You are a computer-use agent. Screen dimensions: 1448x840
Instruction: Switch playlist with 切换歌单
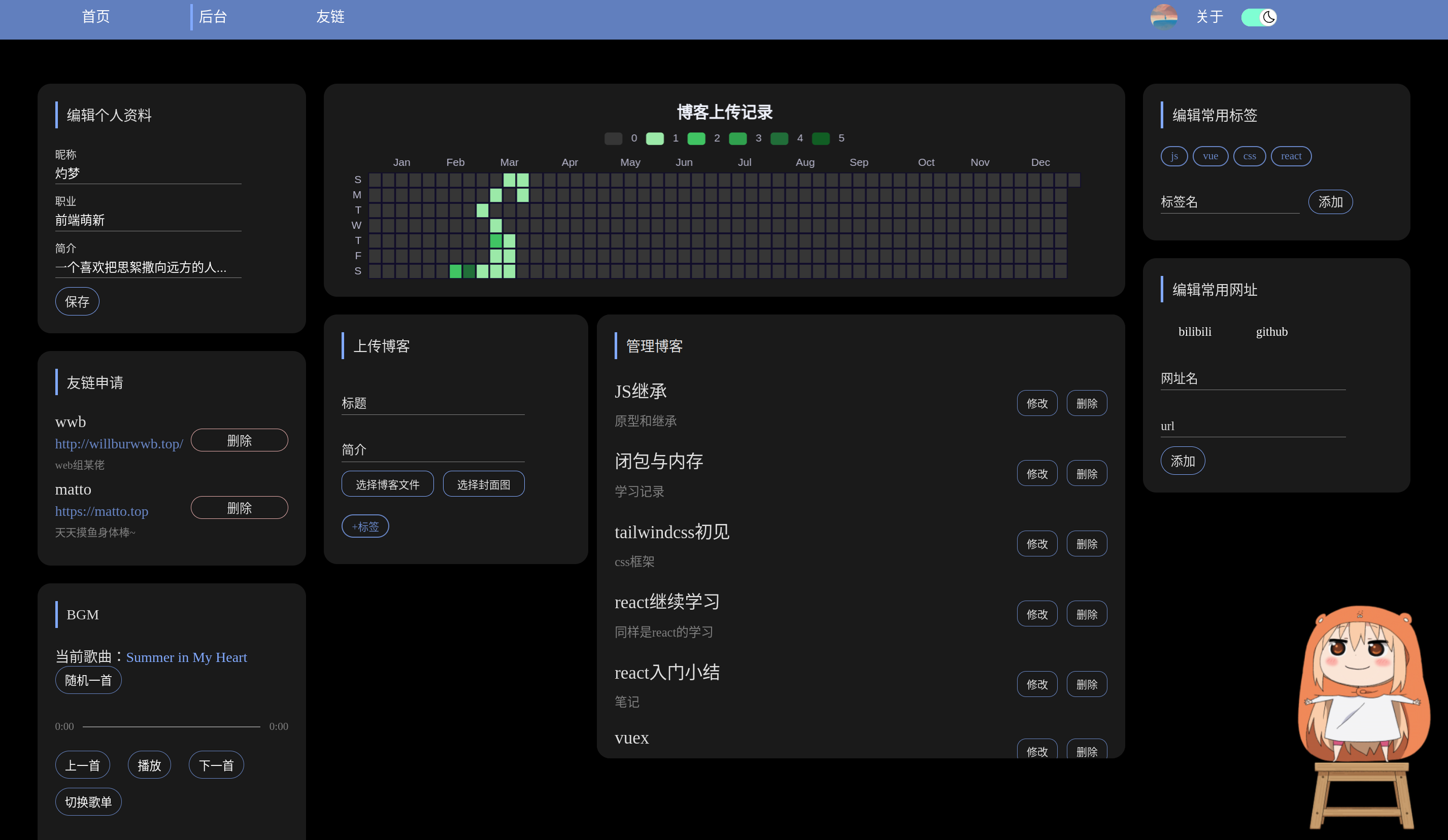[x=88, y=801]
